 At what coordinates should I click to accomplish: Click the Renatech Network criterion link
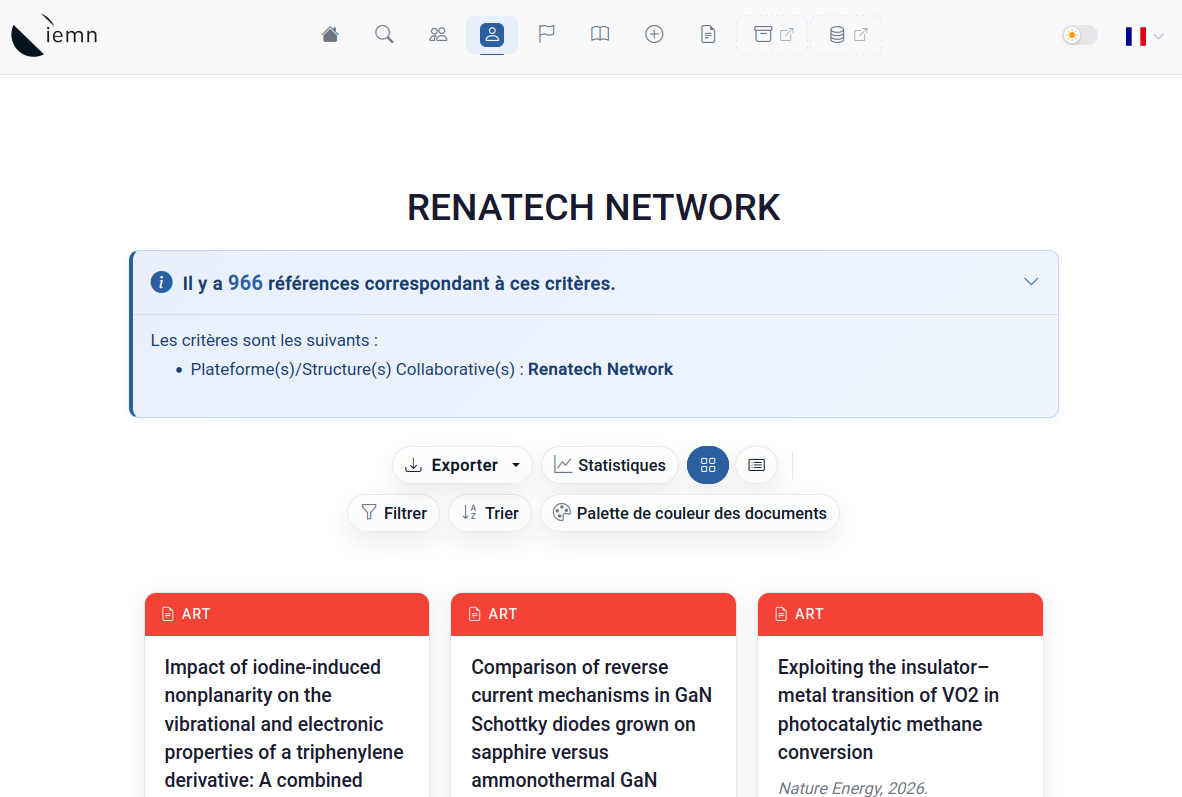pyautogui.click(x=600, y=369)
